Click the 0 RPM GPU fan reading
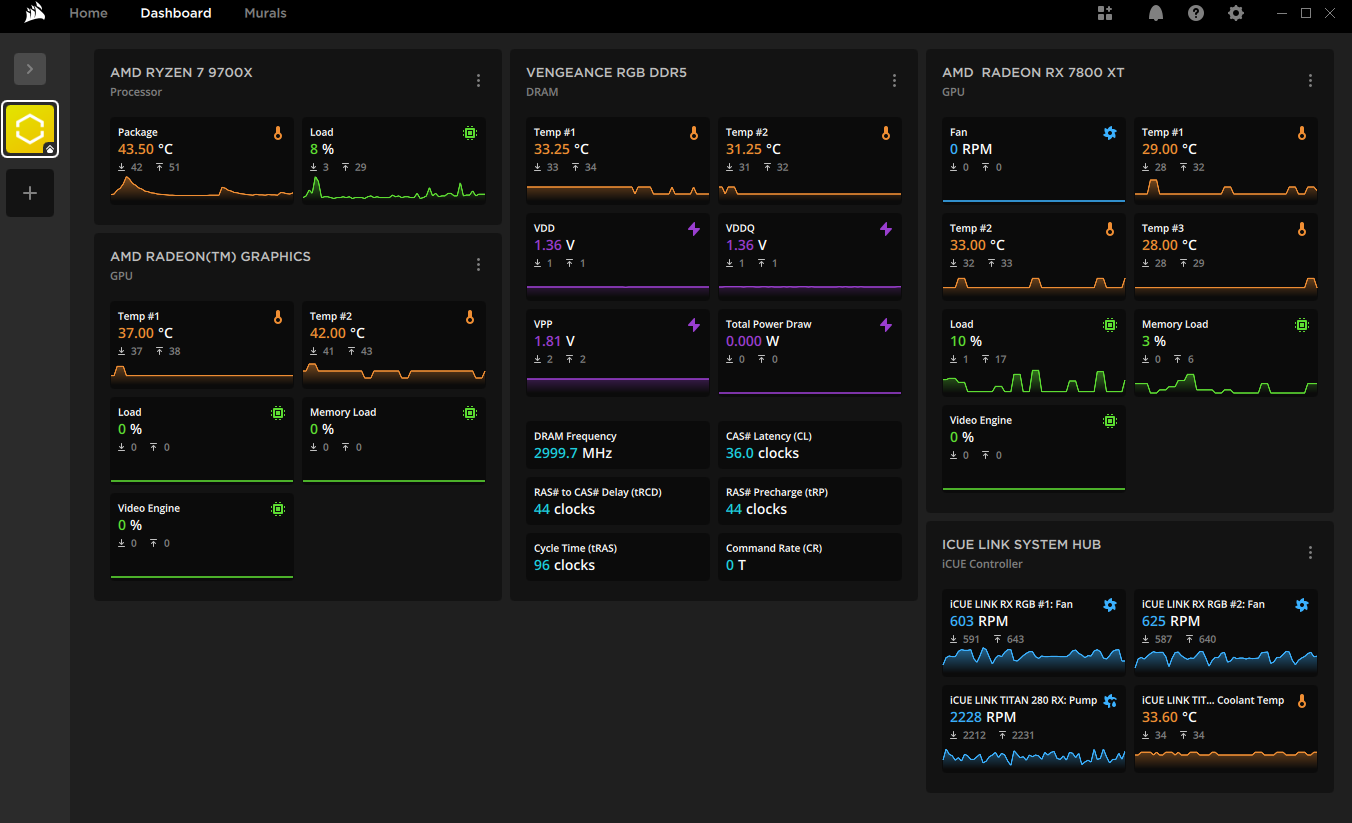This screenshot has height=823, width=1352. pos(971,149)
